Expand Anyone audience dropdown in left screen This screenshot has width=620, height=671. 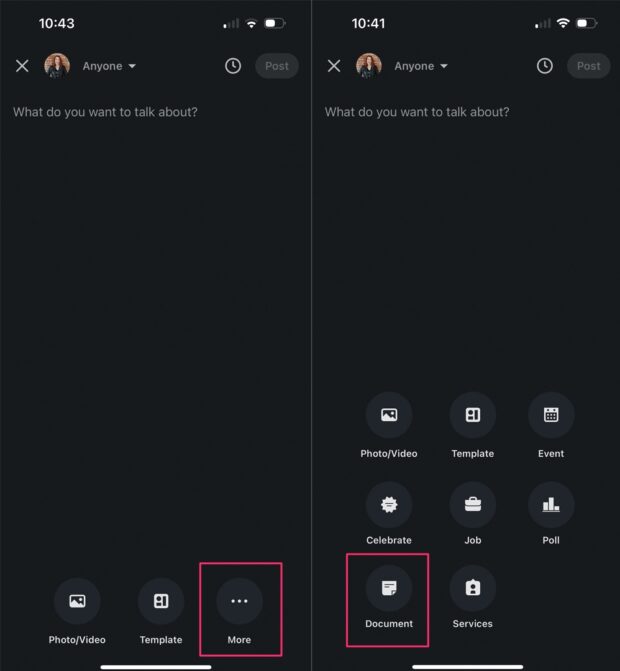109,66
